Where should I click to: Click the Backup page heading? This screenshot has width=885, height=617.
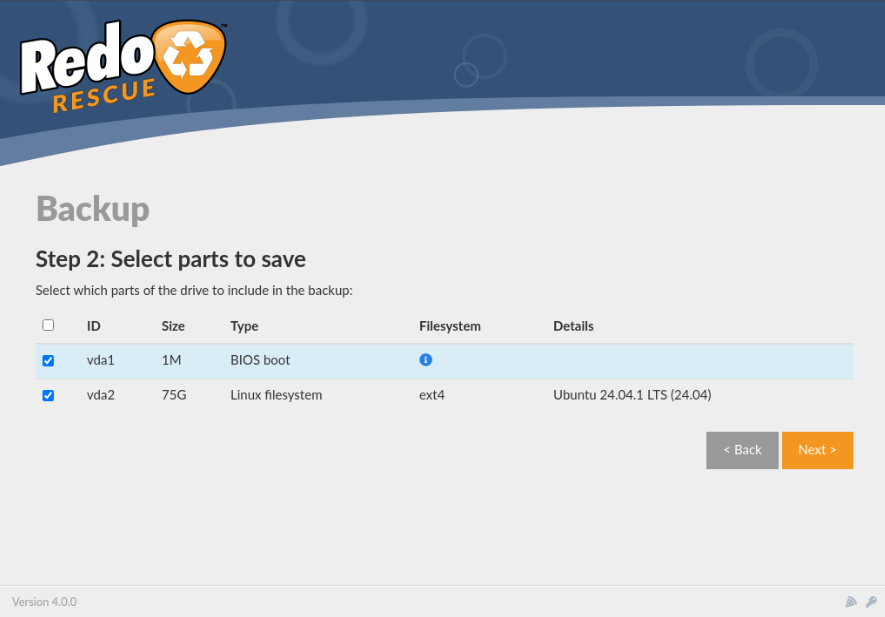[x=92, y=210]
